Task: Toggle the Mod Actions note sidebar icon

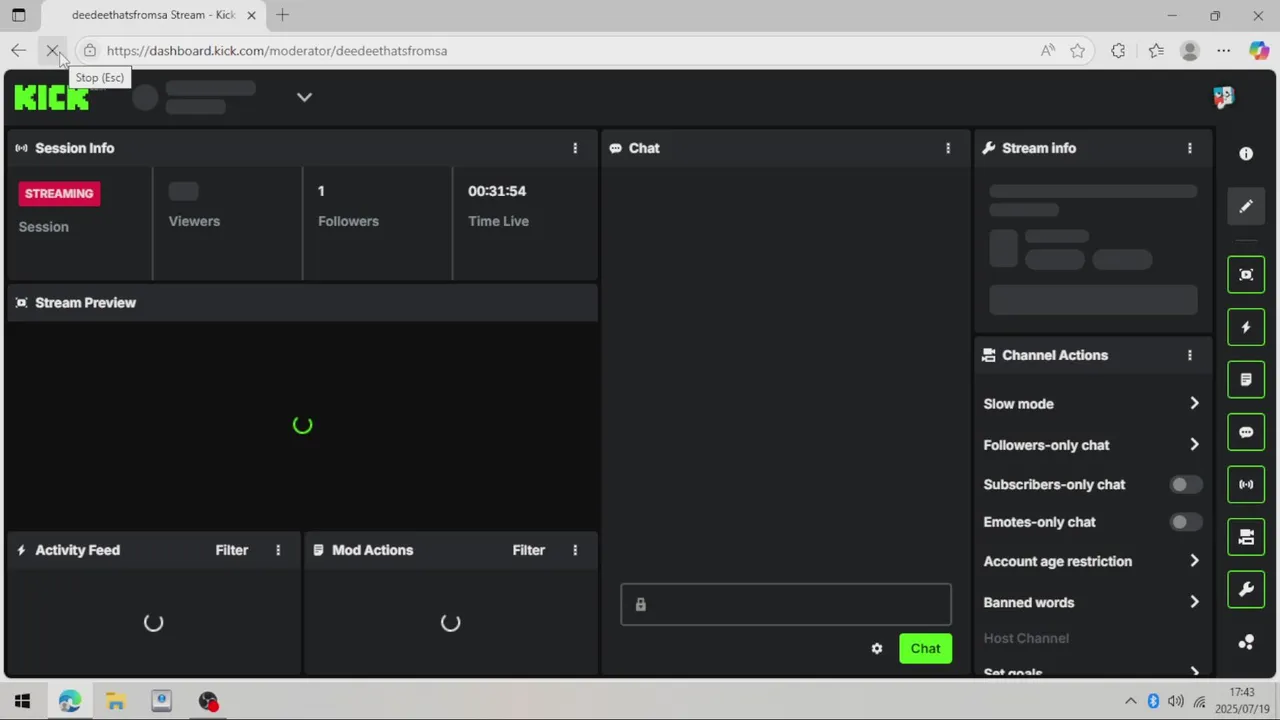Action: [x=1246, y=380]
